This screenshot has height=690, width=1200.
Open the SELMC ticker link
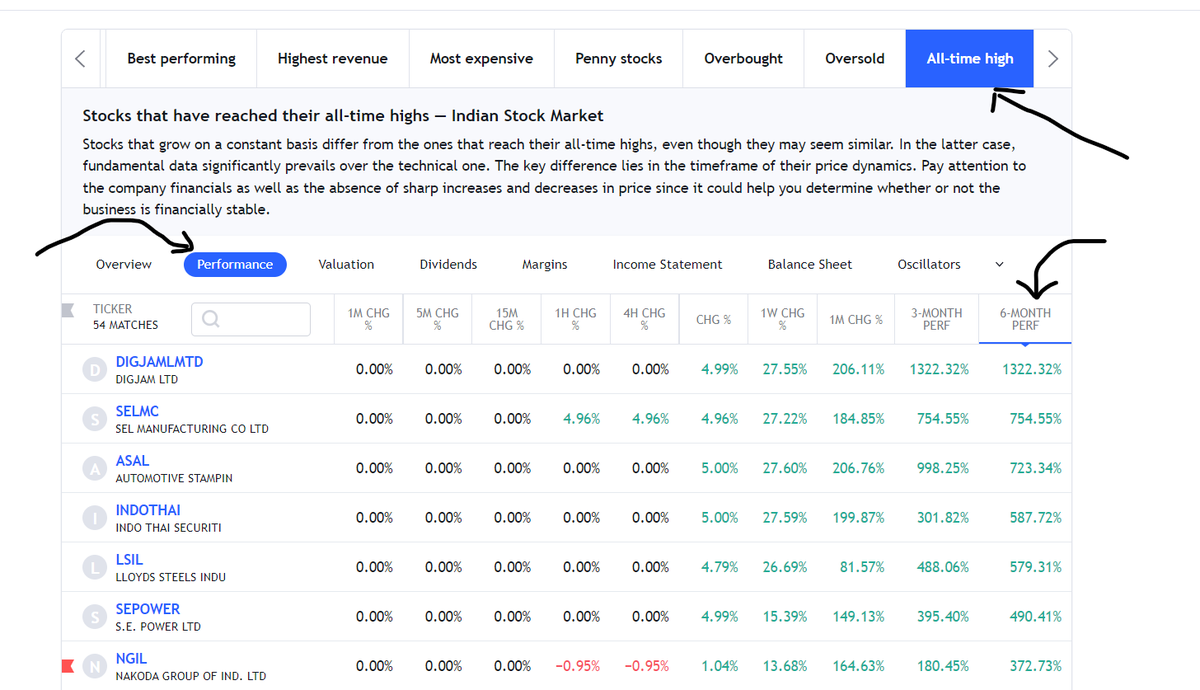click(137, 411)
